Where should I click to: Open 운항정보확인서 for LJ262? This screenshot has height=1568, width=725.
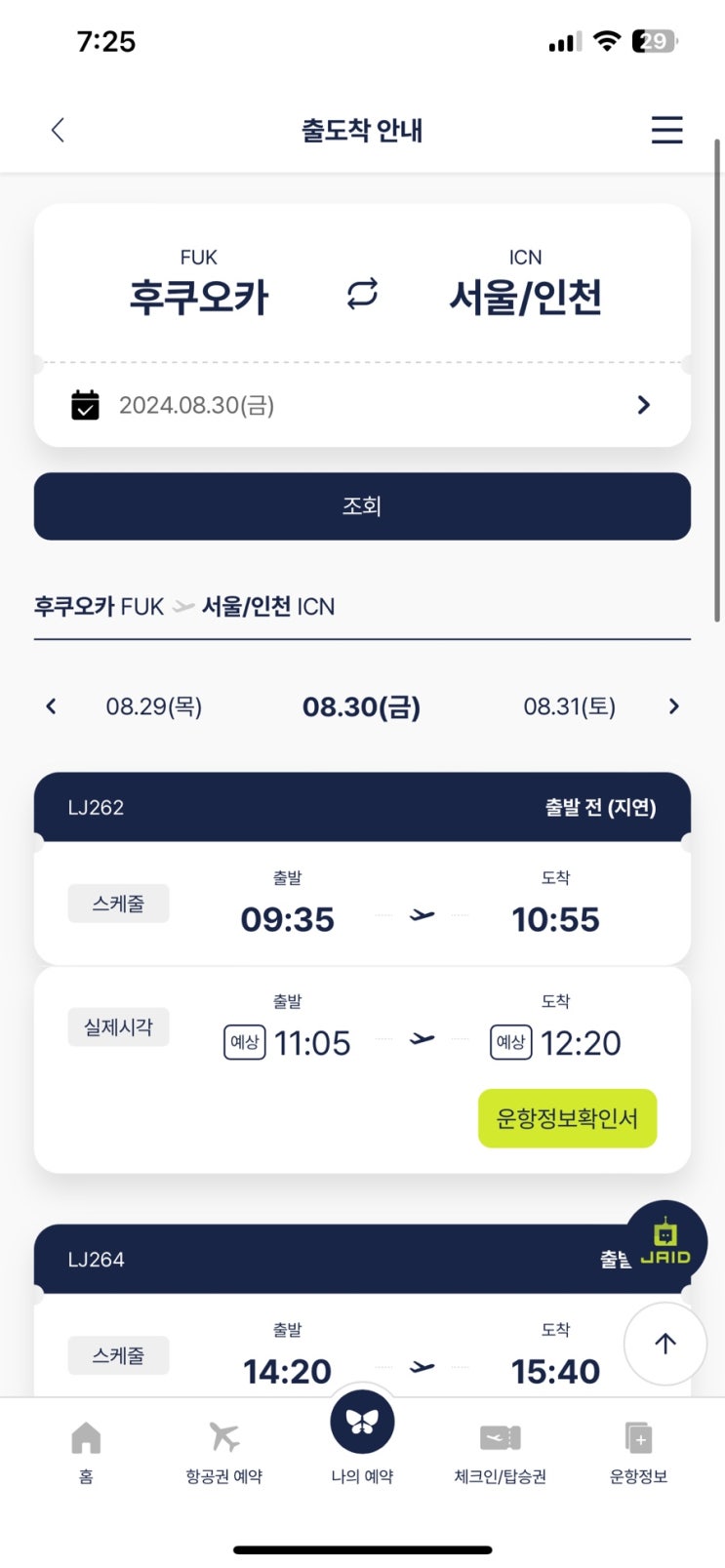pos(567,1118)
